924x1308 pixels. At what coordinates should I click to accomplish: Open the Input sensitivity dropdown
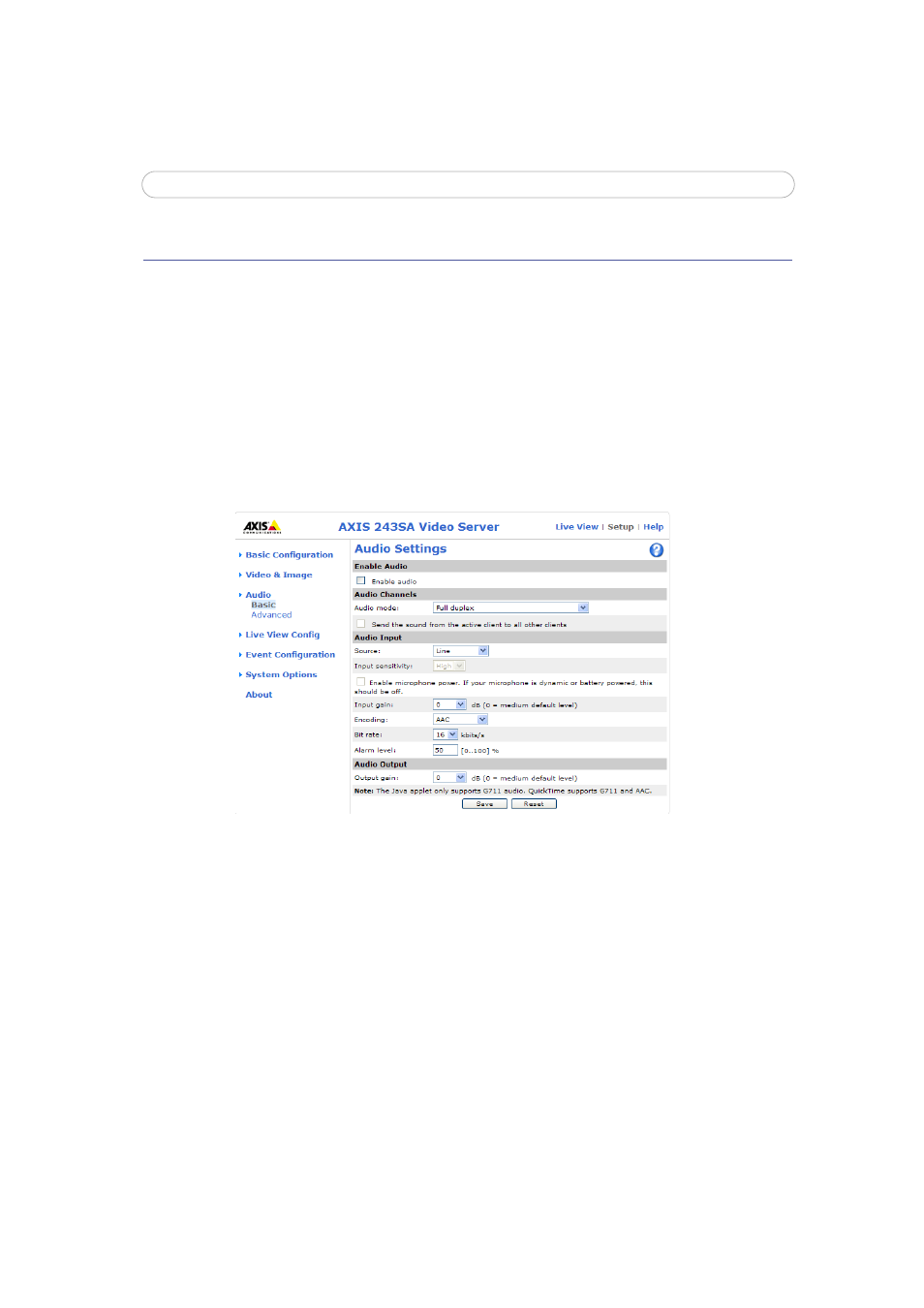pos(449,667)
